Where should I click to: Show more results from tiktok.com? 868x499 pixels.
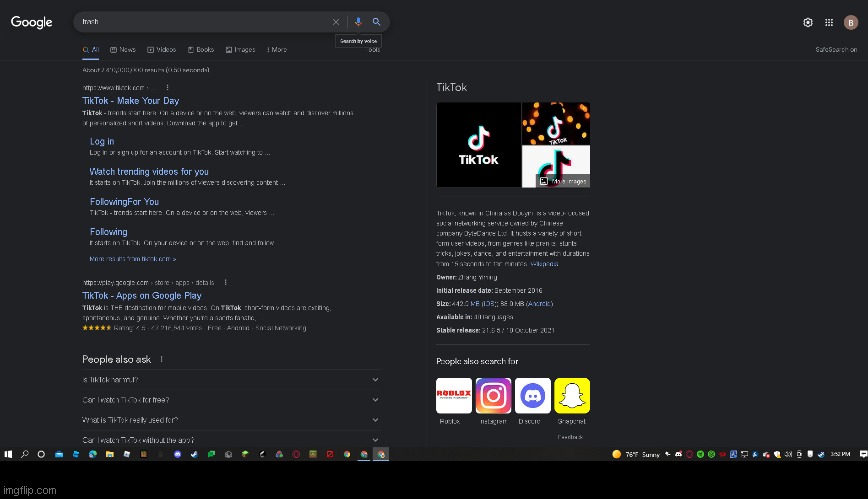[133, 259]
